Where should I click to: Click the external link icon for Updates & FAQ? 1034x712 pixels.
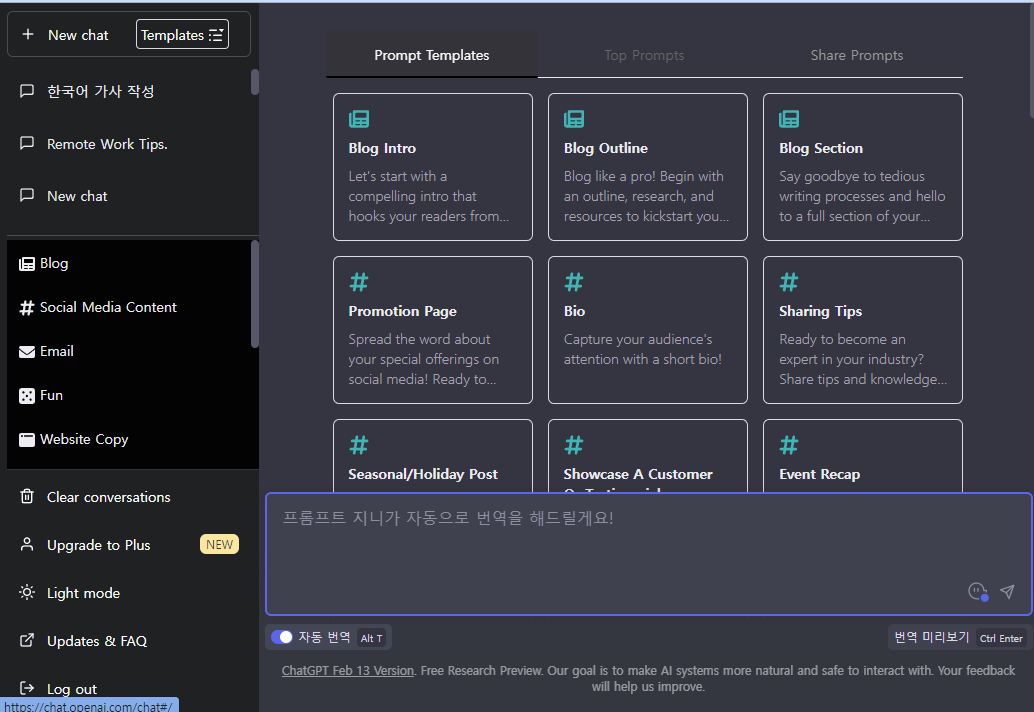tap(27, 640)
